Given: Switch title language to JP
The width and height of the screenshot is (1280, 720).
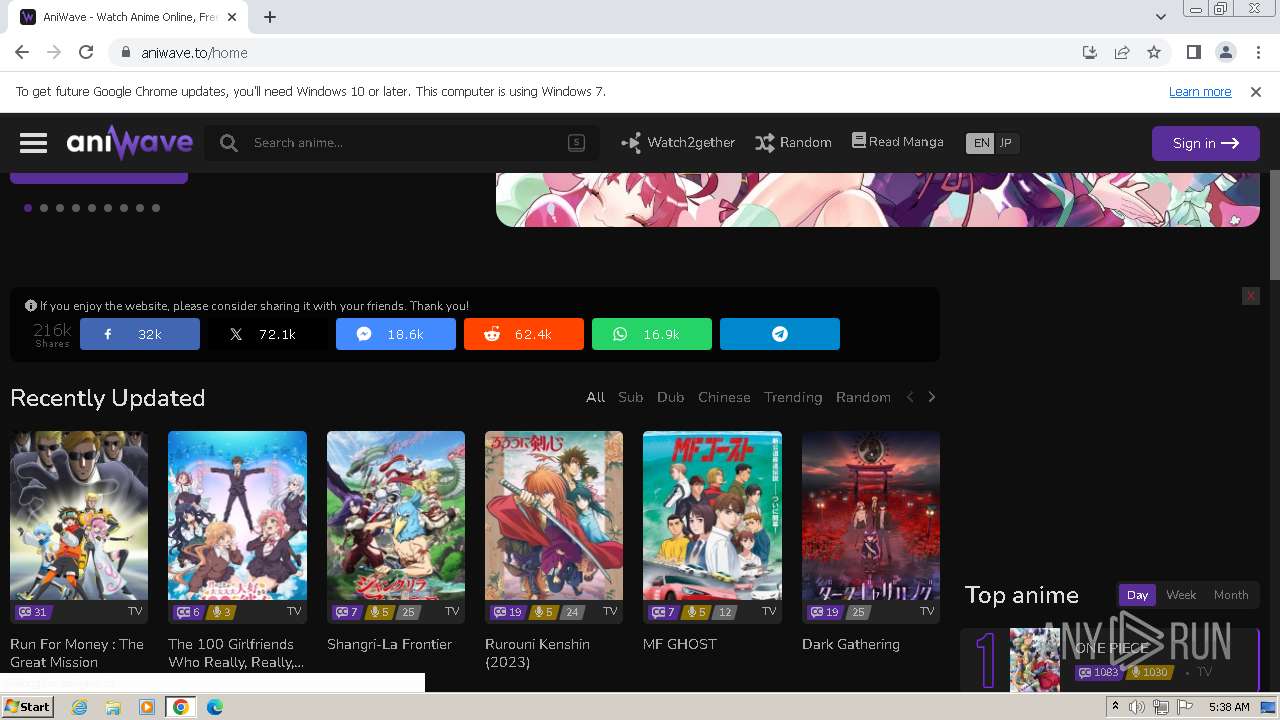Looking at the screenshot, I should 1006,143.
